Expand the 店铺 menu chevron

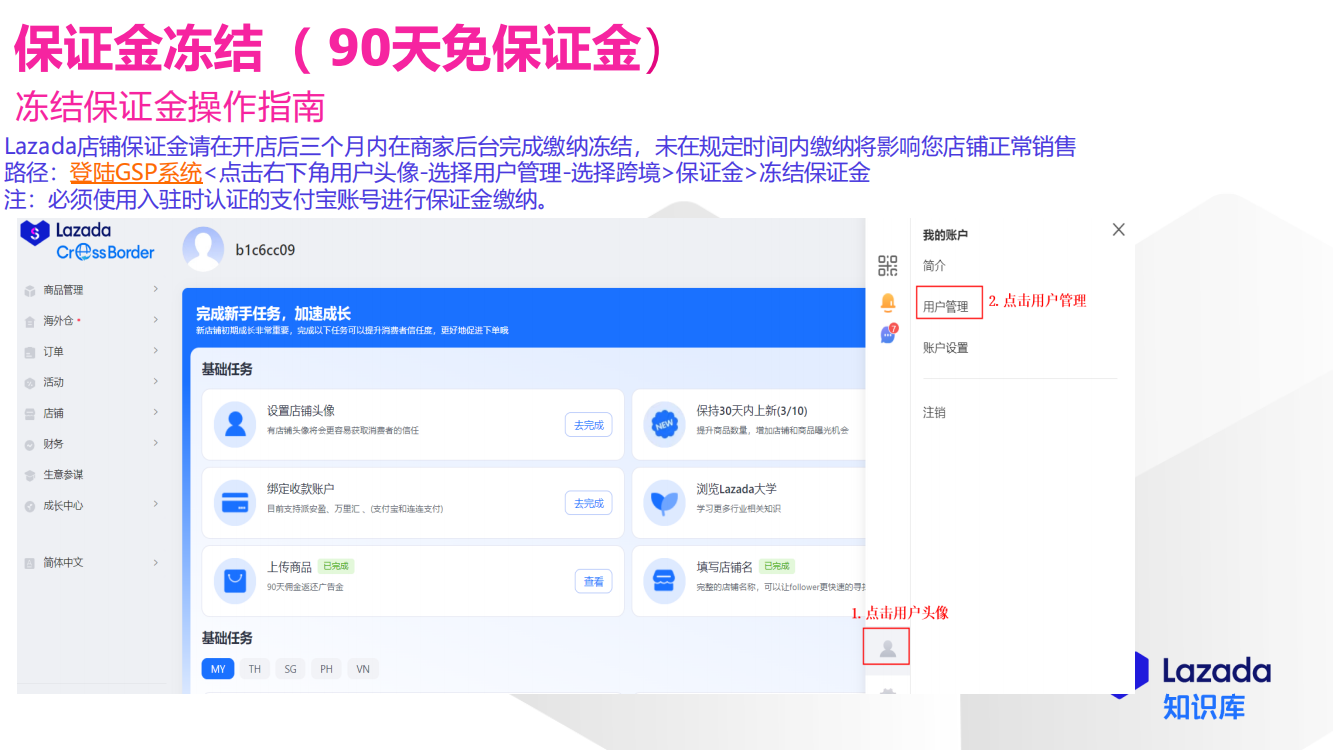(x=155, y=412)
